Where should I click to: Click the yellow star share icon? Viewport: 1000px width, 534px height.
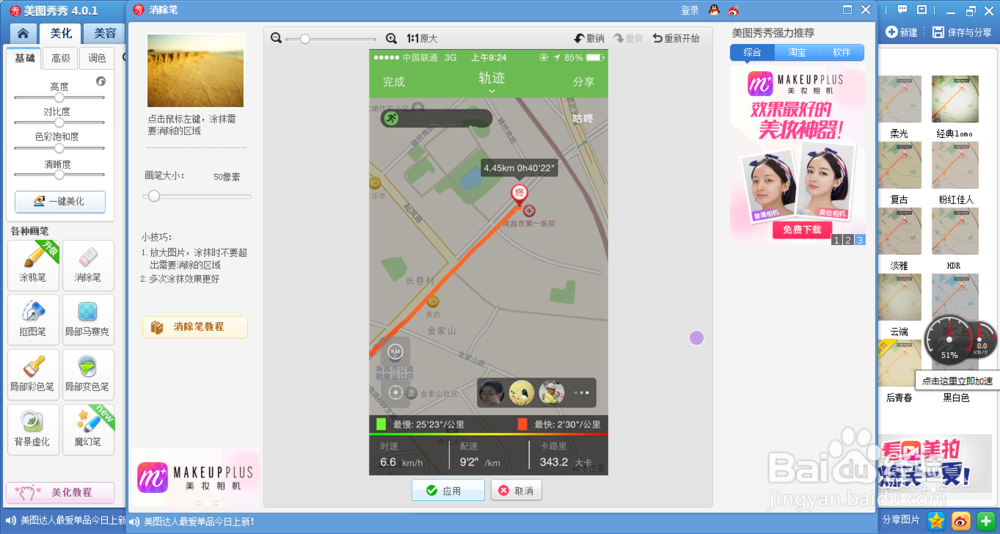pos(936,520)
